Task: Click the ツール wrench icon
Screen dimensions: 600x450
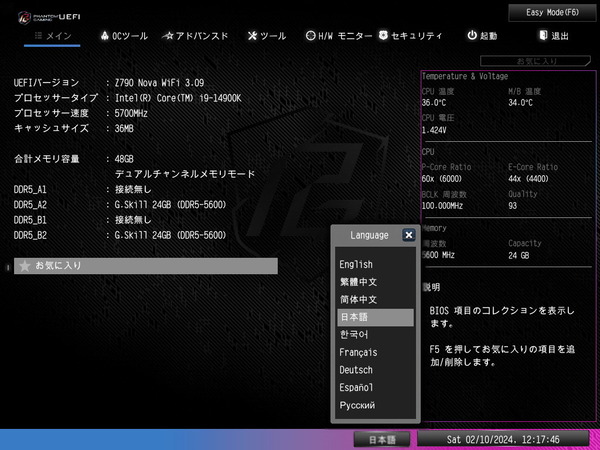Action: coord(252,36)
